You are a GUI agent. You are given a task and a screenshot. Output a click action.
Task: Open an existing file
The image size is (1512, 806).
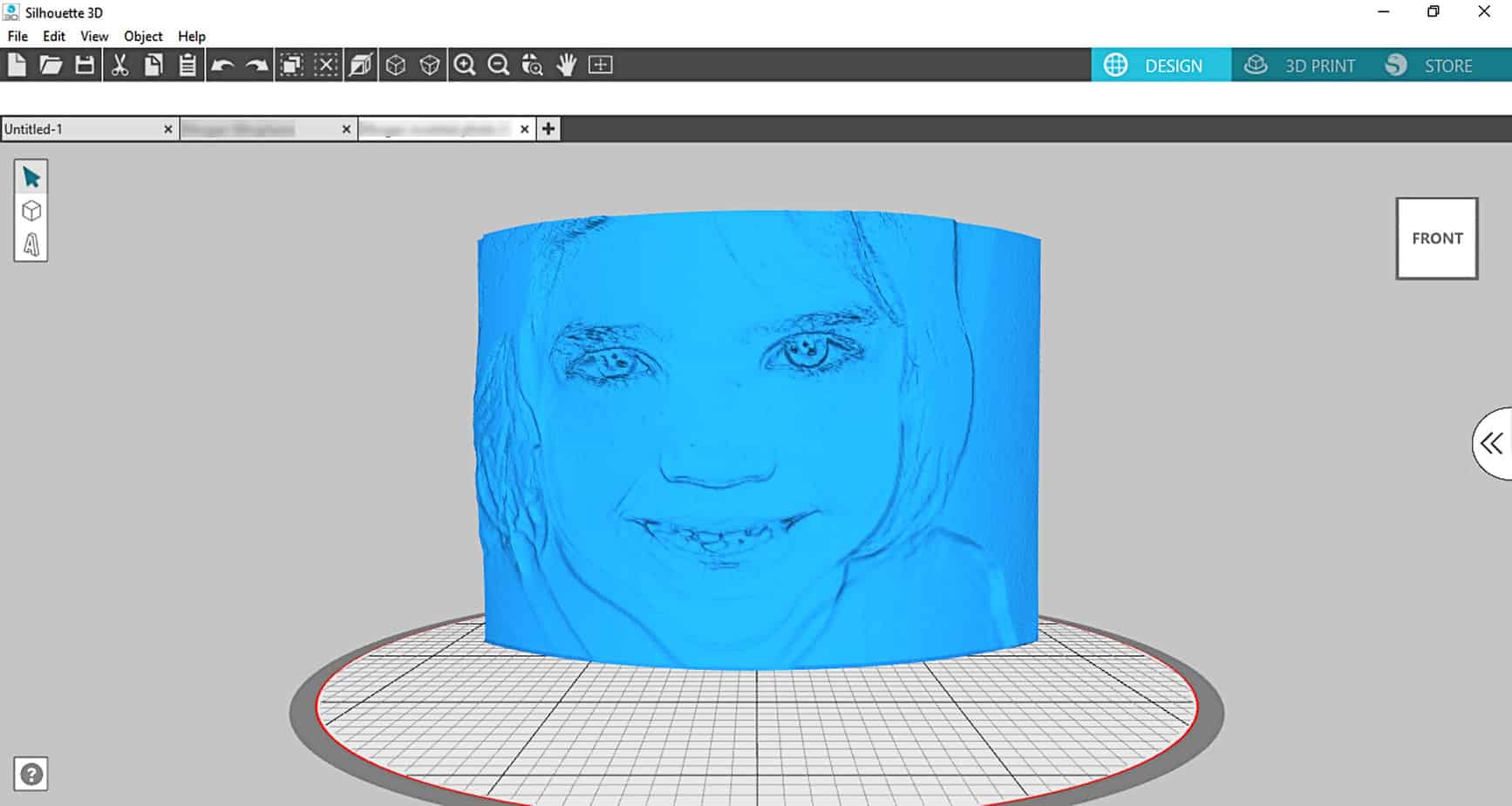(x=50, y=65)
